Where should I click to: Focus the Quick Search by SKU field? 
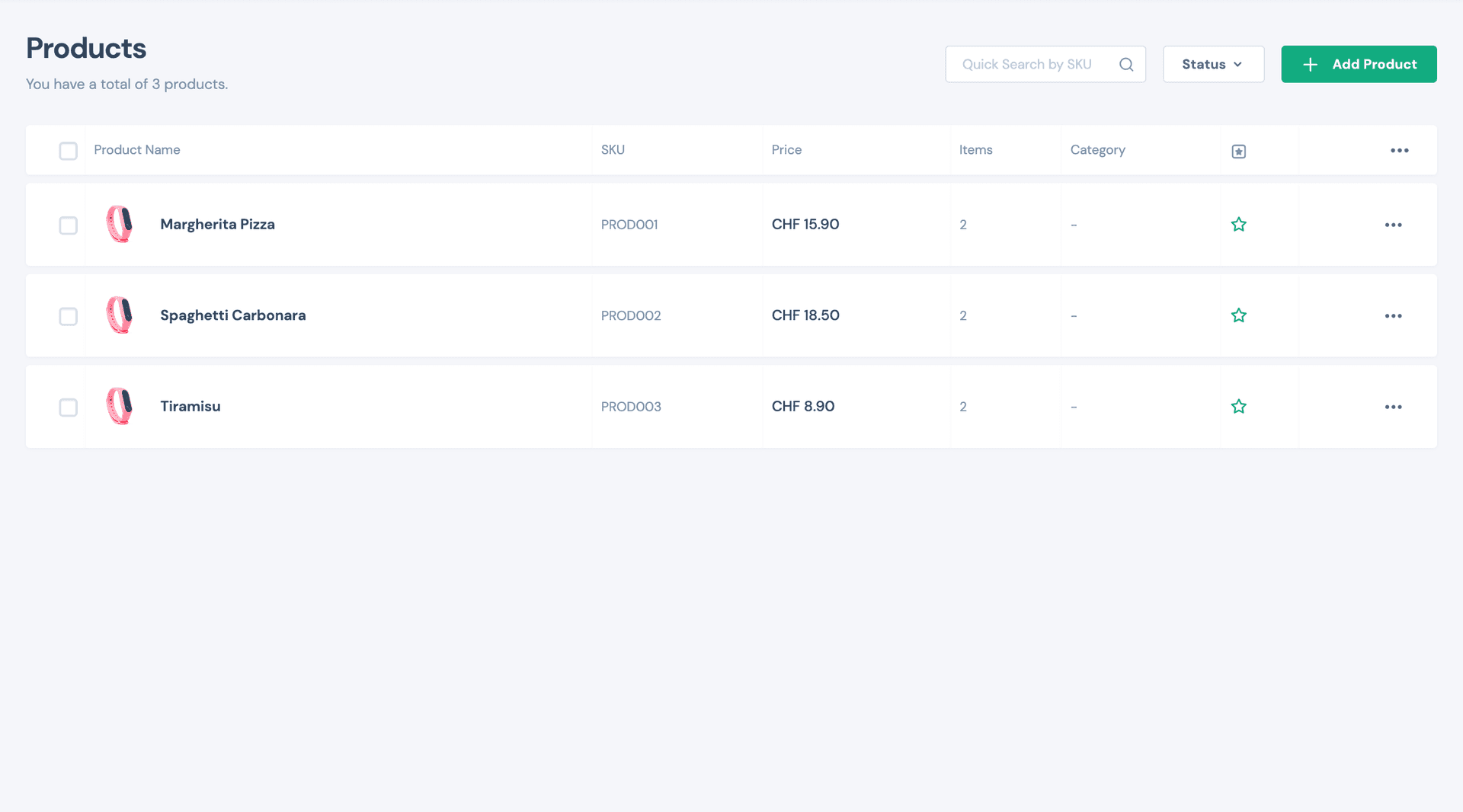(x=1029, y=65)
